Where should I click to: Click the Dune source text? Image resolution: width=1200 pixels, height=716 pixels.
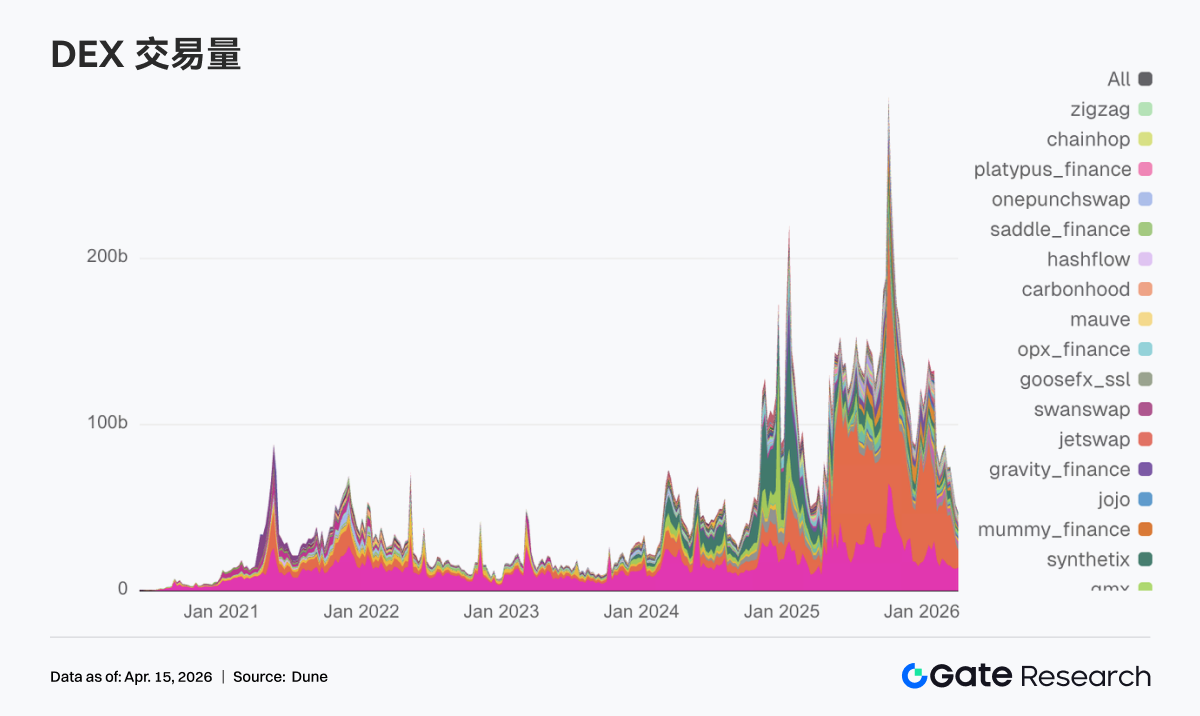pyautogui.click(x=310, y=677)
